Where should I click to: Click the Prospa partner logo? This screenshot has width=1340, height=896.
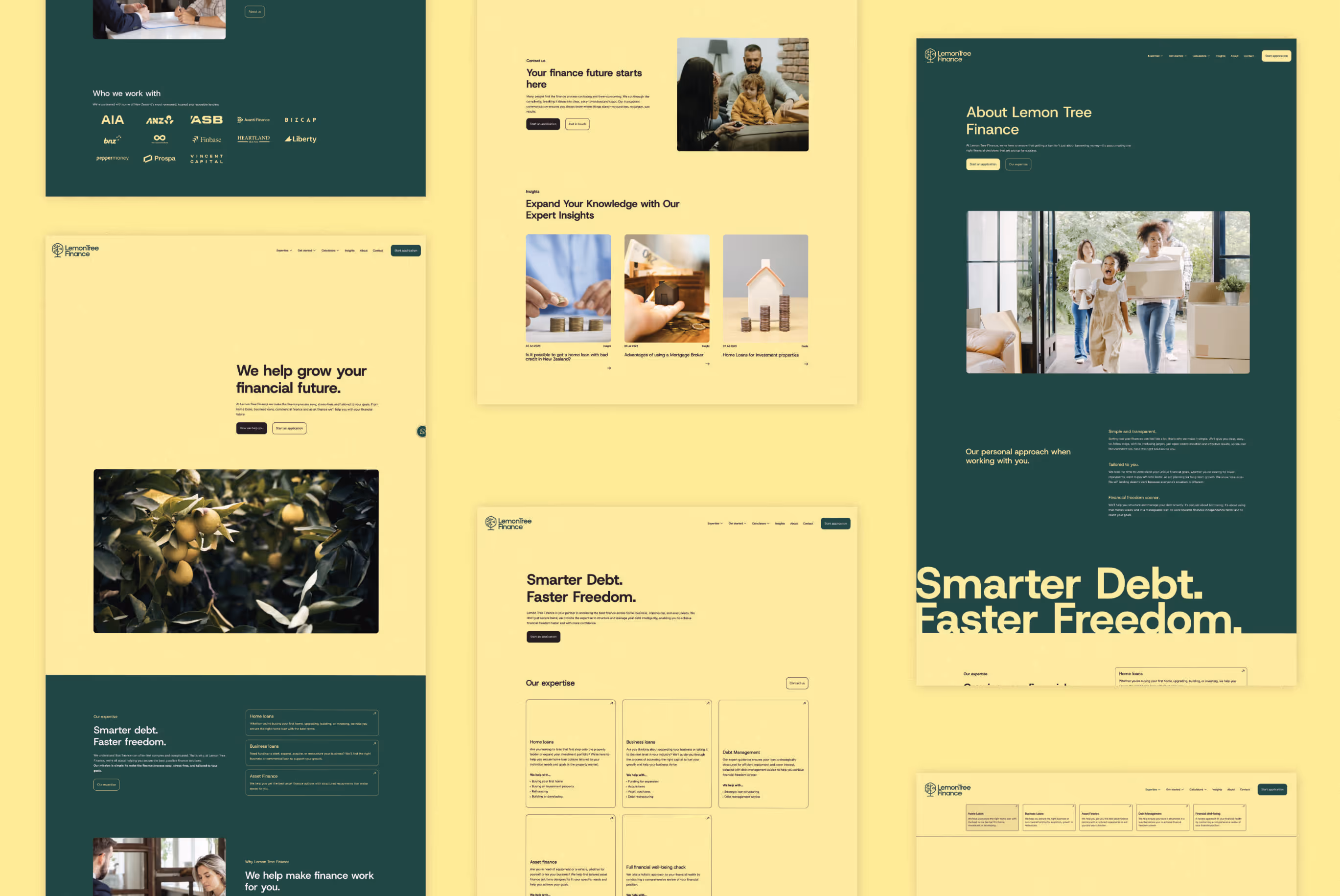click(x=160, y=158)
